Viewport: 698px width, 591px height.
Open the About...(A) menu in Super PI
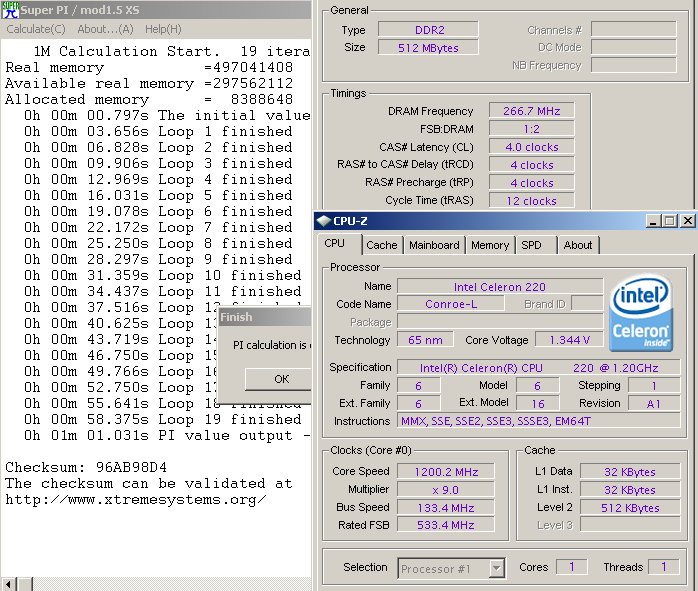click(x=106, y=29)
